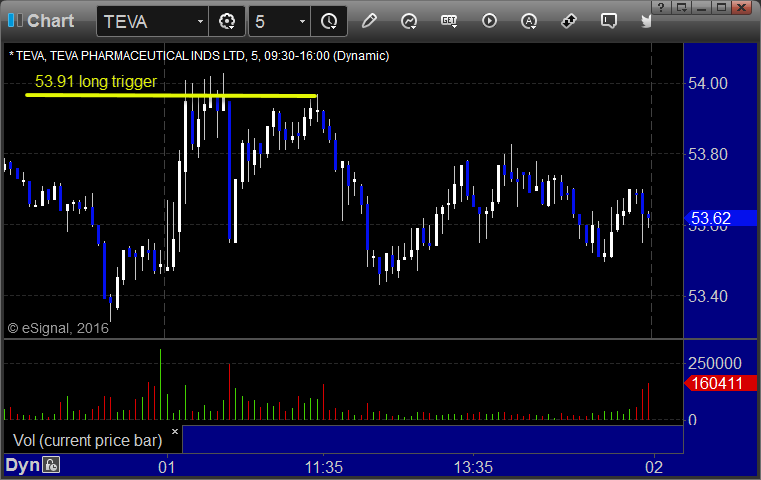Click the 13:35 time axis label

click(x=473, y=467)
